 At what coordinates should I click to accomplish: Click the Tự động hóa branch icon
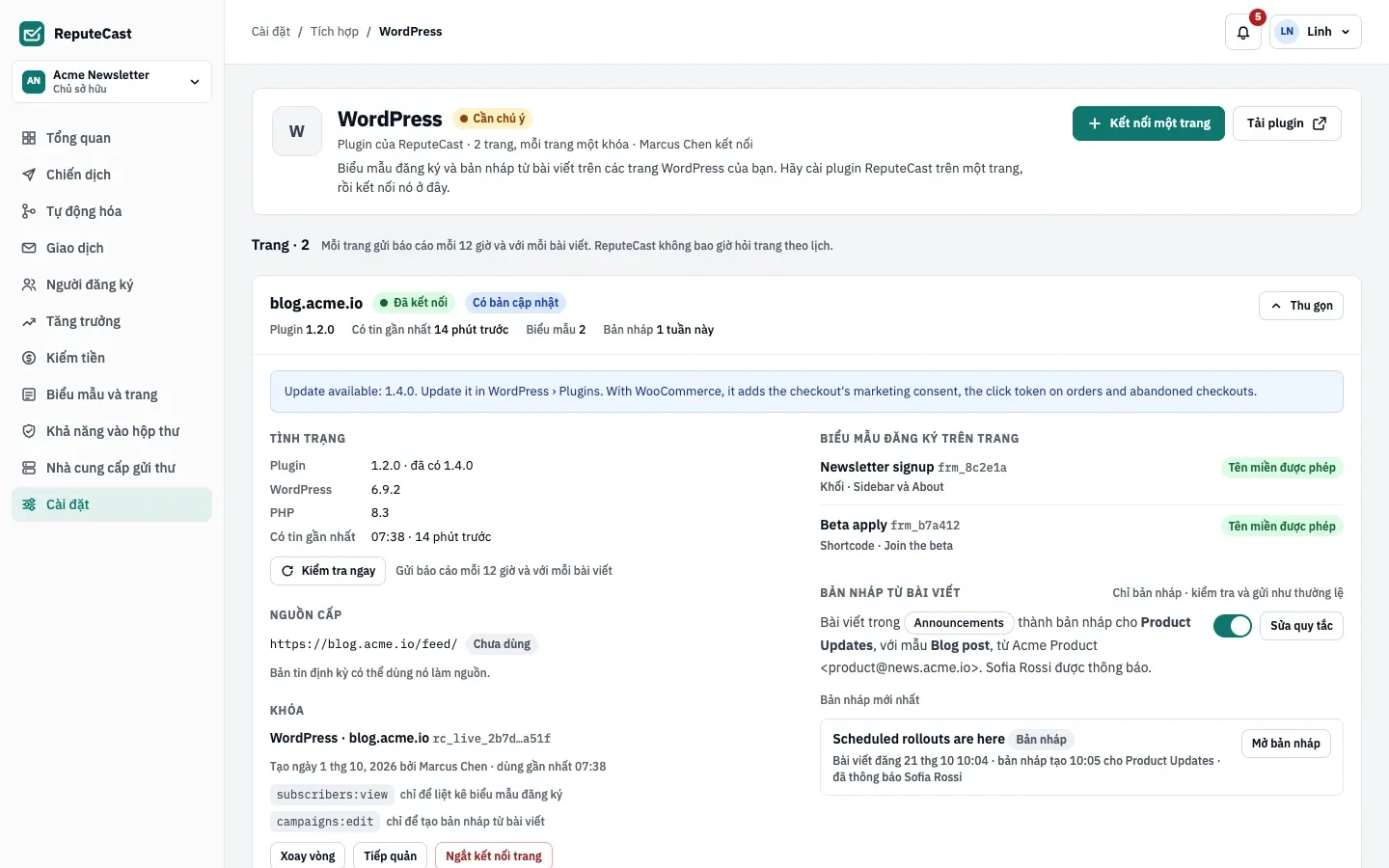coord(29,211)
